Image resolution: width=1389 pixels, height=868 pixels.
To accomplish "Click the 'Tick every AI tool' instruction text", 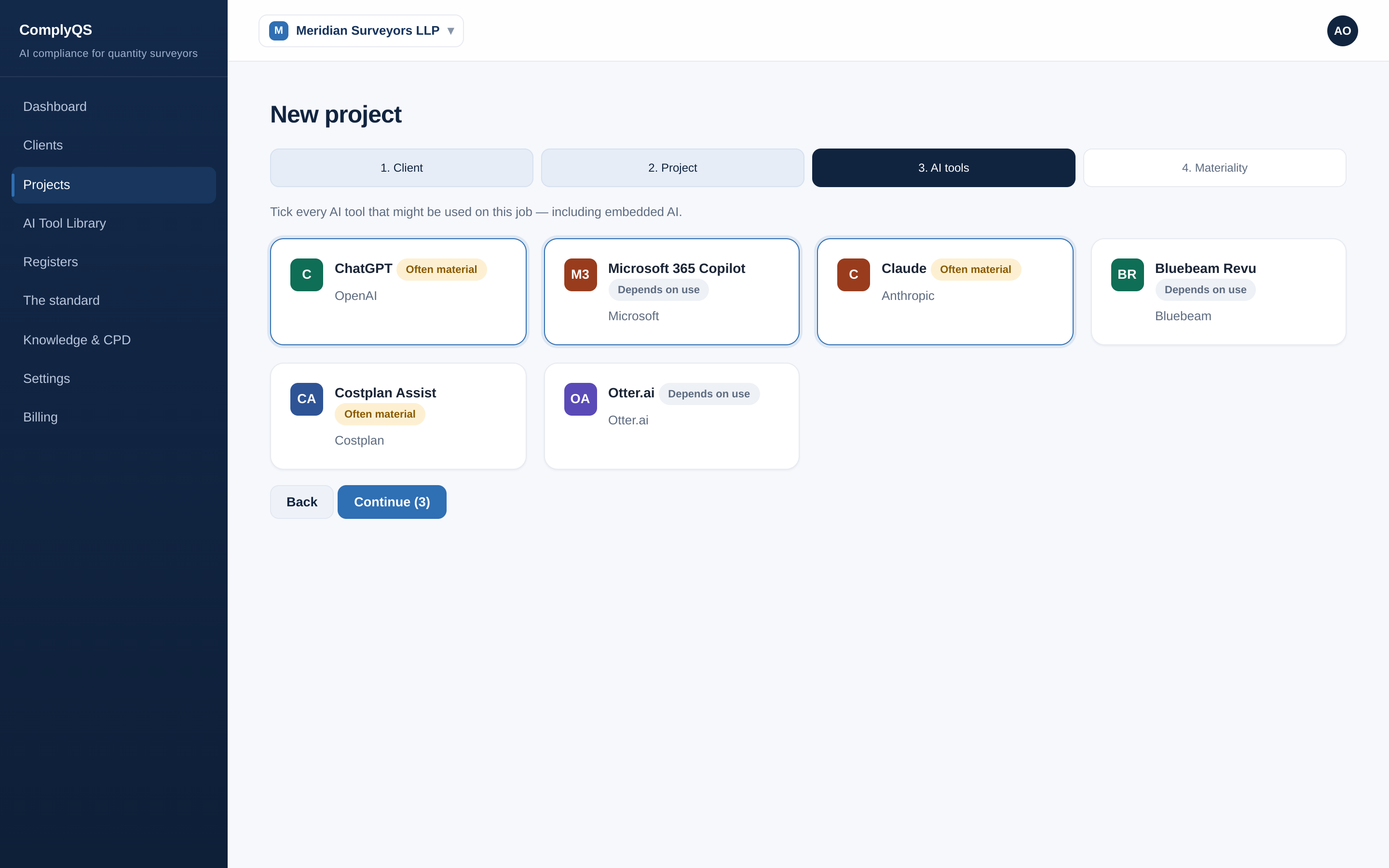I will [x=476, y=212].
